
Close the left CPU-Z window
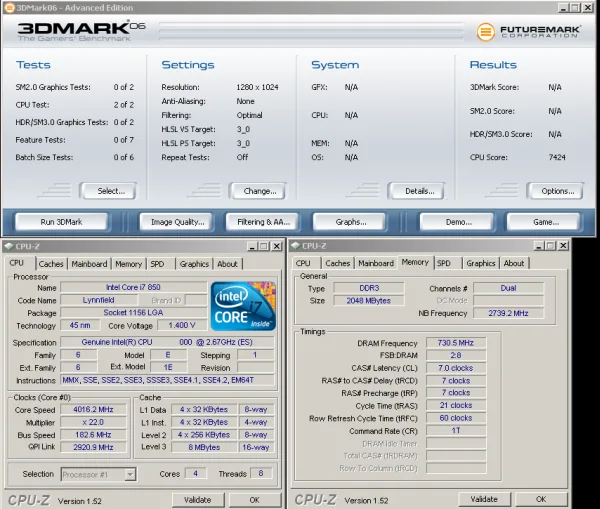[x=277, y=246]
